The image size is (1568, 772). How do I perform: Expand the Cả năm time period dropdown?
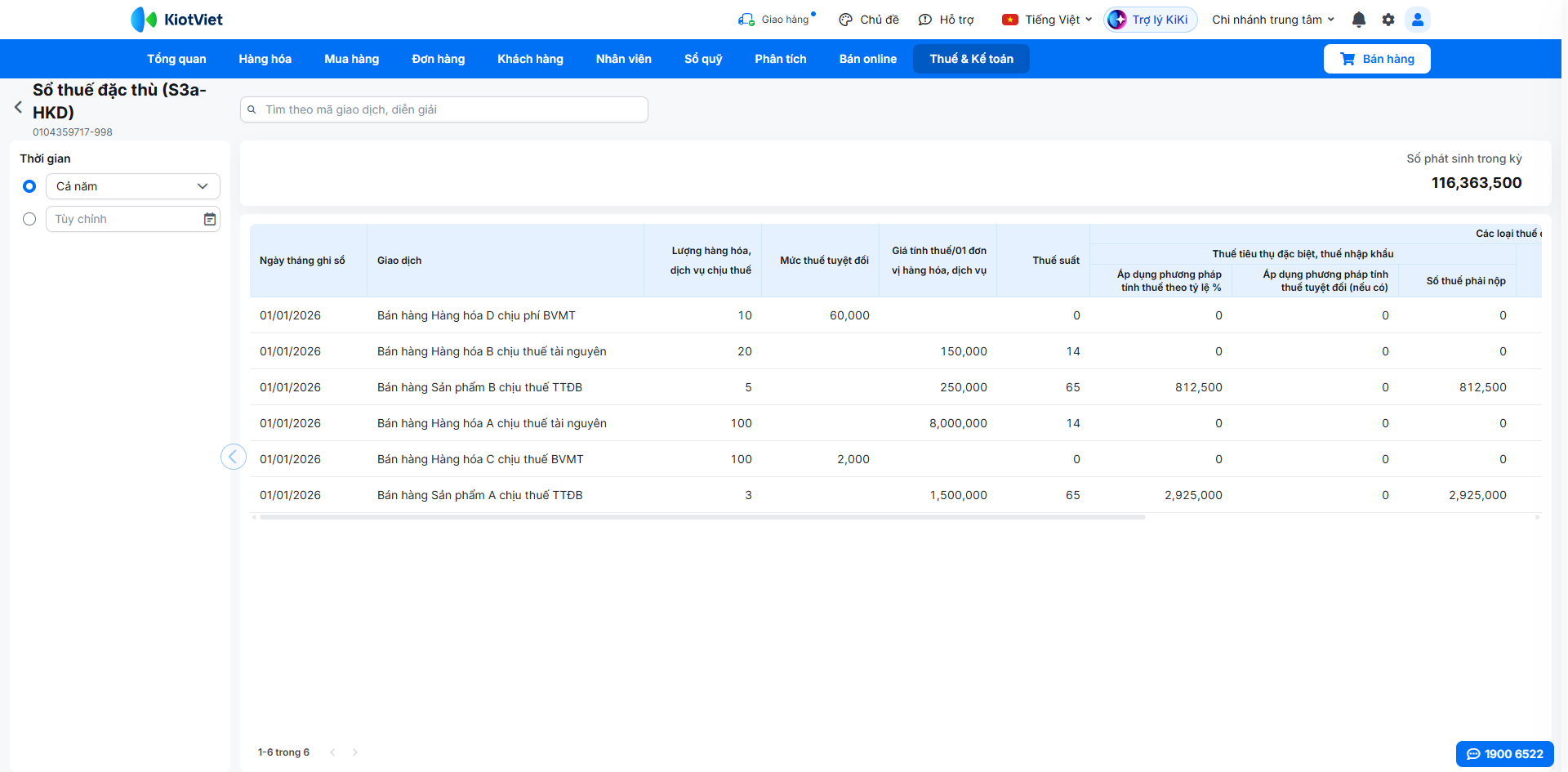click(x=133, y=186)
